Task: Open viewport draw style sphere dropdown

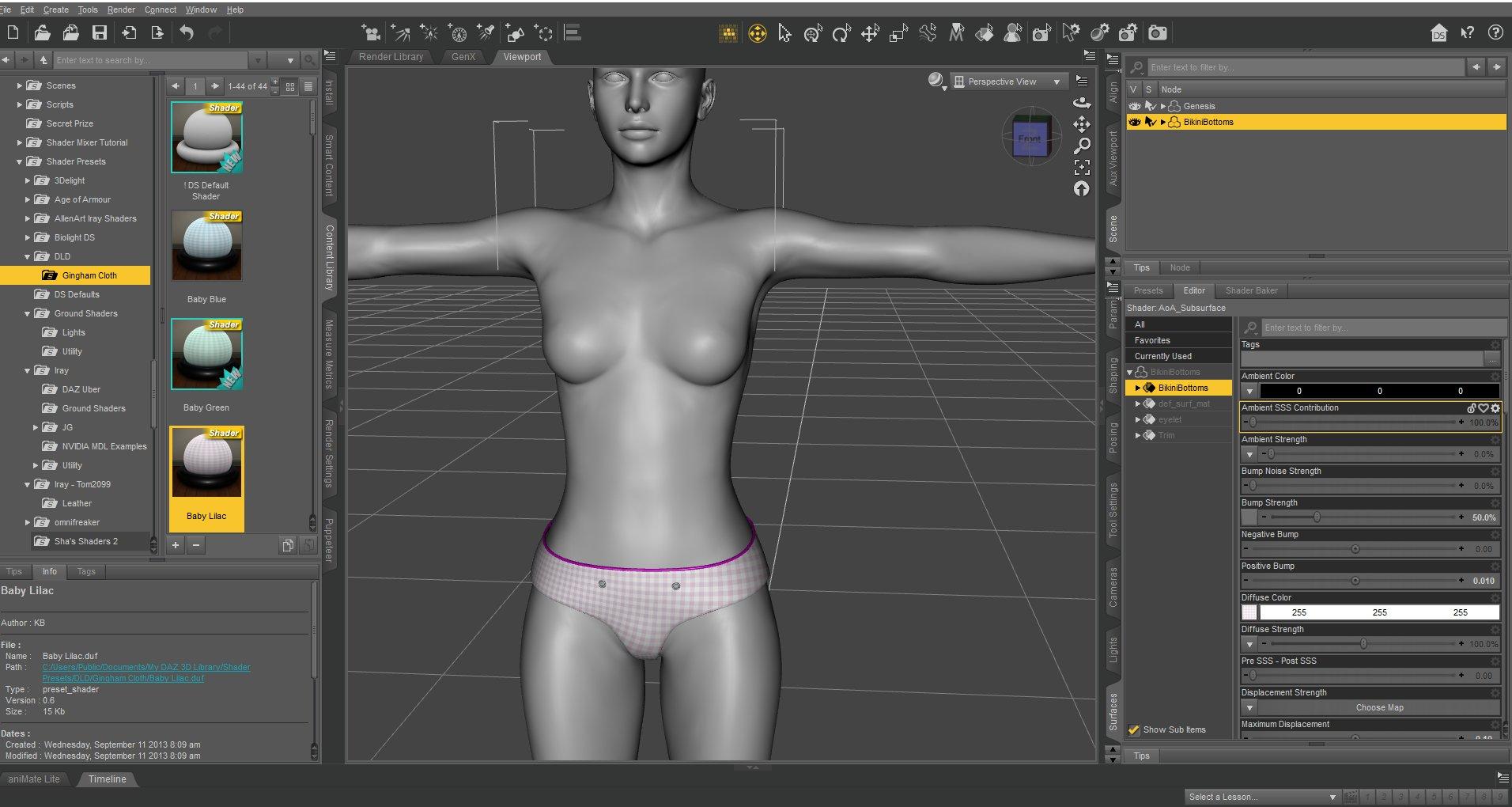Action: coord(937,81)
